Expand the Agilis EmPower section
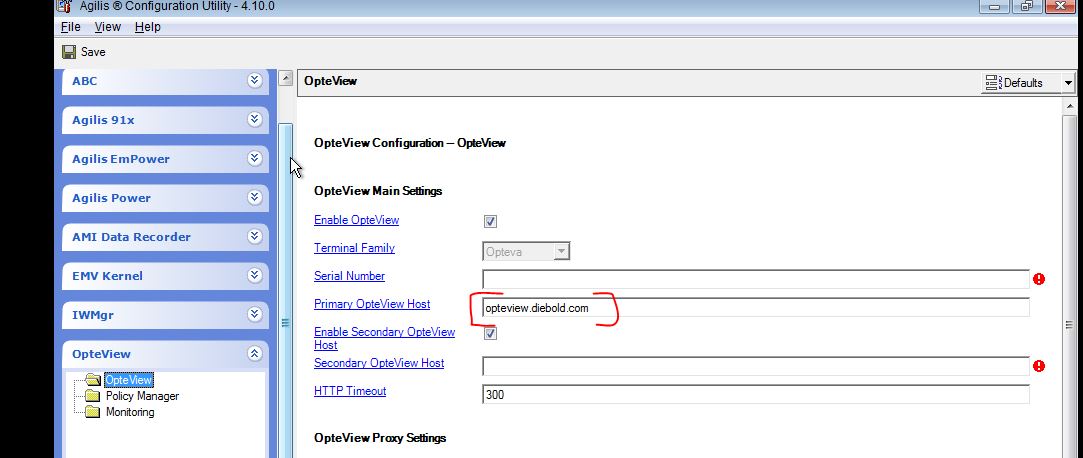Image resolution: width=1083 pixels, height=458 pixels. [255, 158]
